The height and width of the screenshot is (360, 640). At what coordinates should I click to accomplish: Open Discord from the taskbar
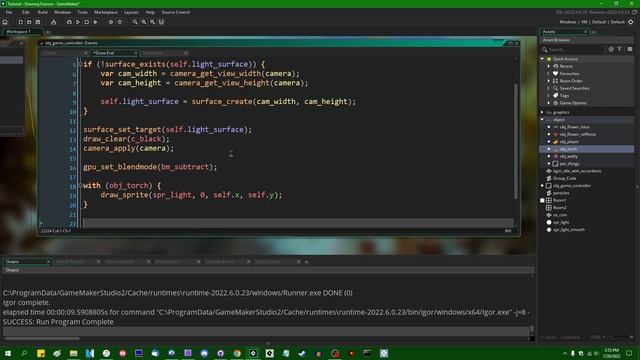click(204, 353)
